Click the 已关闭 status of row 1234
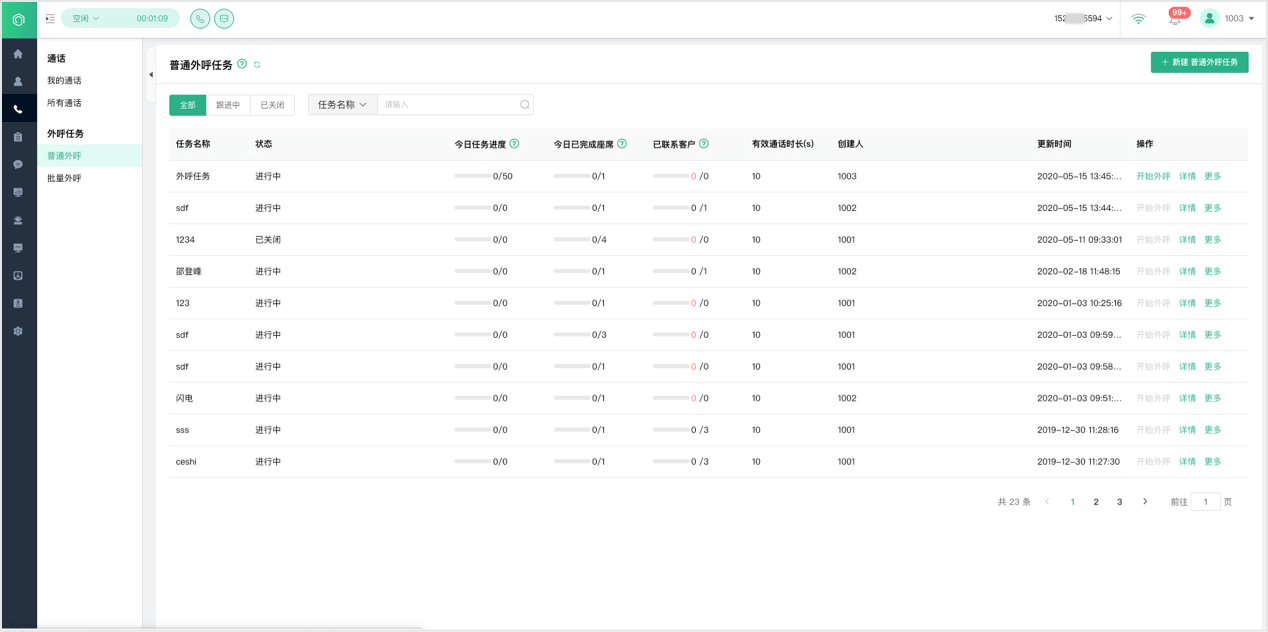The image size is (1268, 632). tap(268, 240)
